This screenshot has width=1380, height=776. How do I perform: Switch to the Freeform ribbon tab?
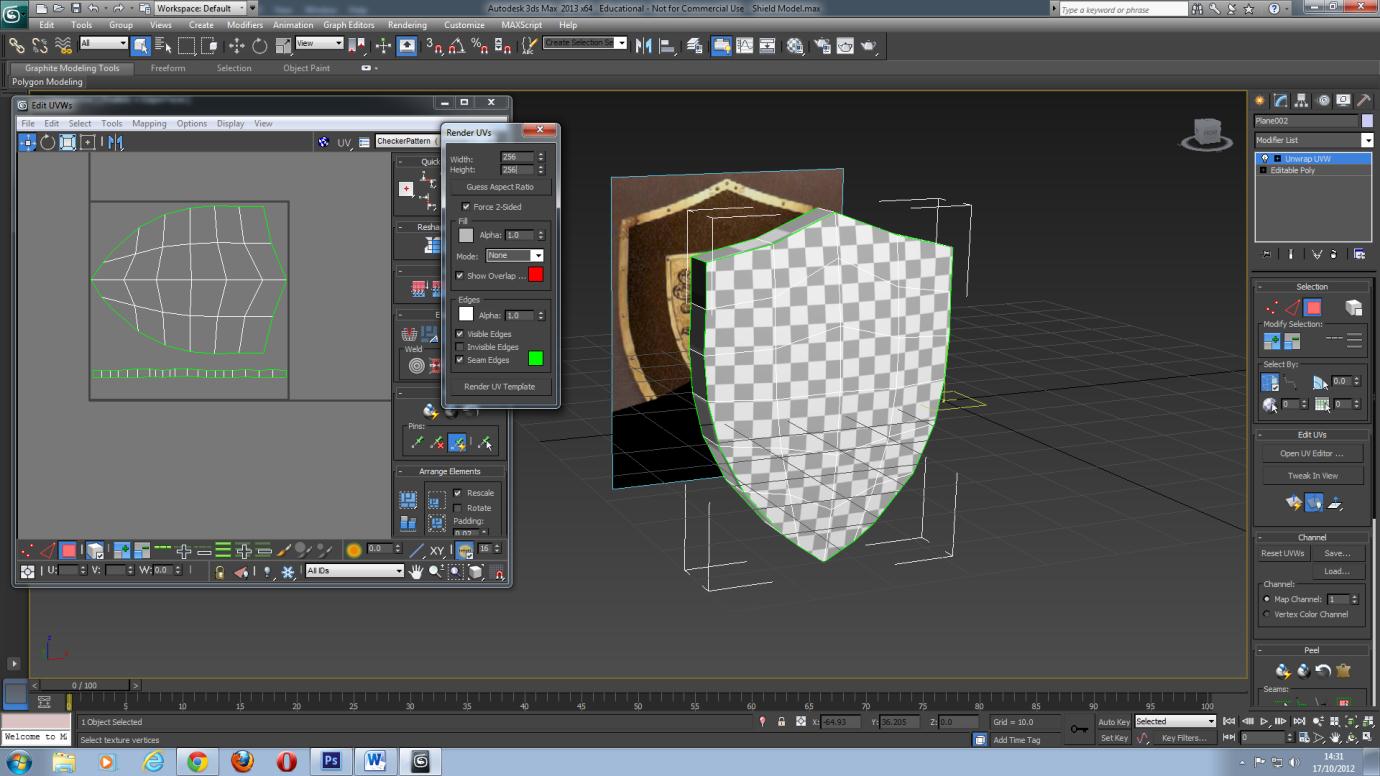[168, 68]
